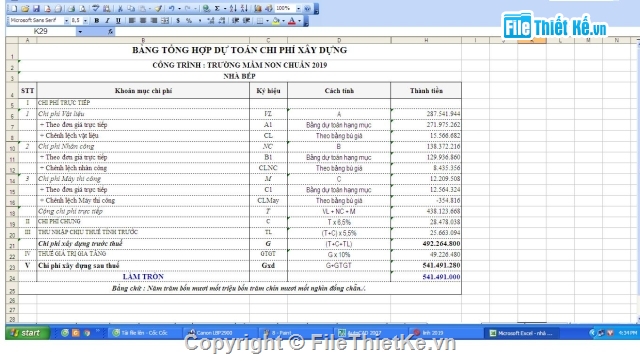Select the 'Thành tiền' header cell

426,90
